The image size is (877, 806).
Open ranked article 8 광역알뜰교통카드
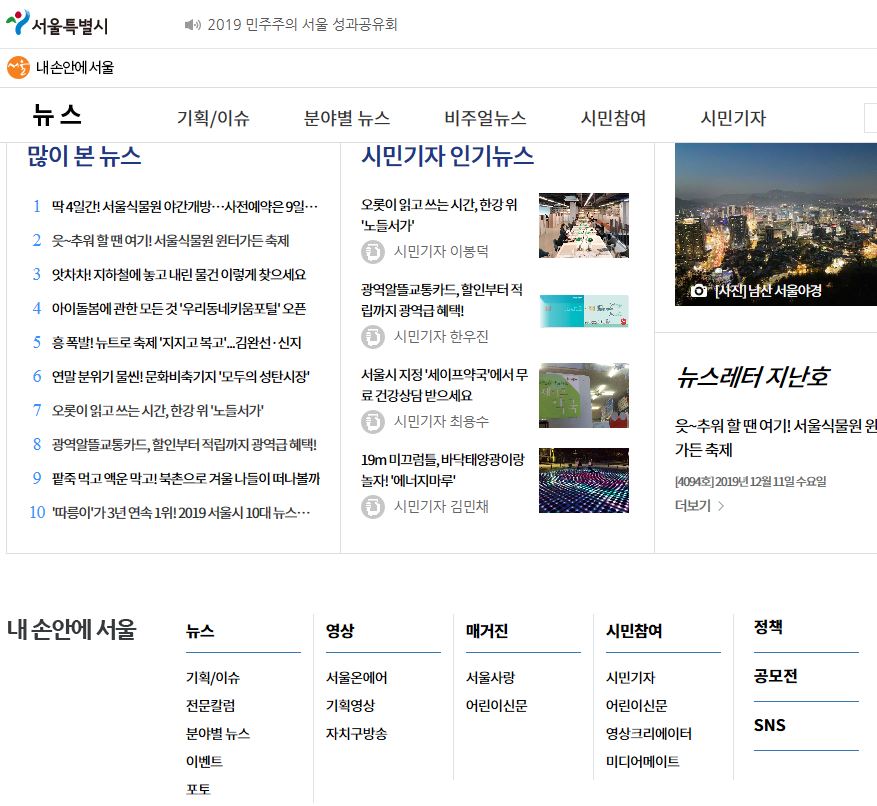184,445
